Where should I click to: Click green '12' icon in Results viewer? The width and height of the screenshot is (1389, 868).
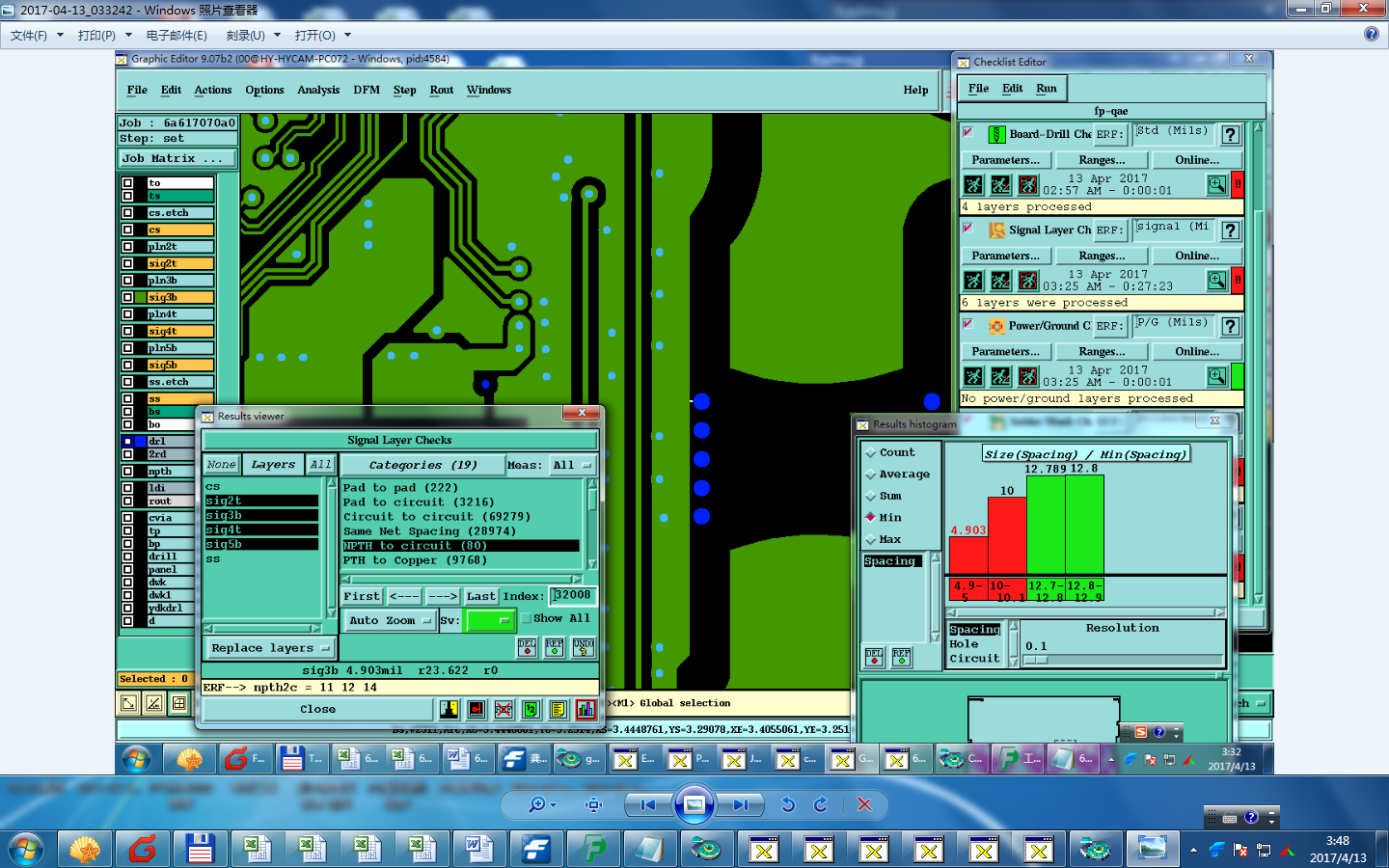[531, 710]
